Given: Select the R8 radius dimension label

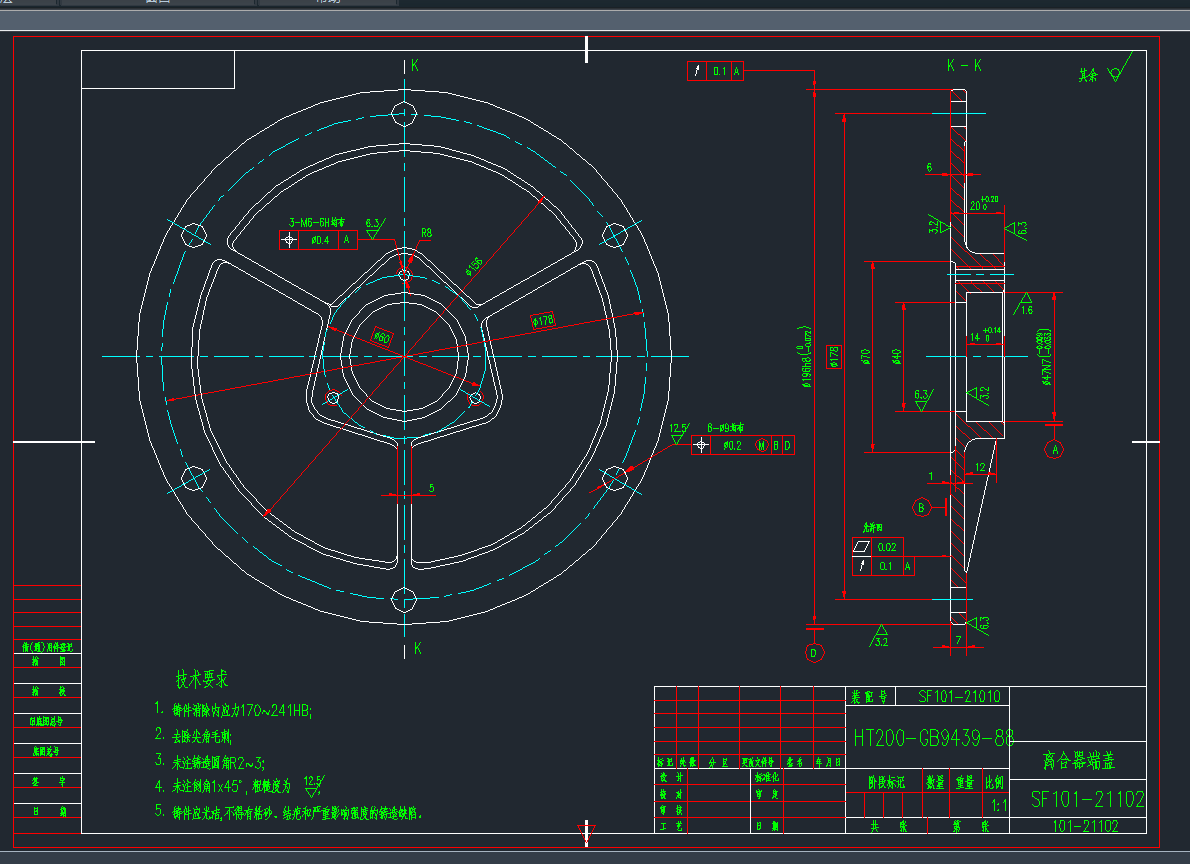Looking at the screenshot, I should point(426,233).
